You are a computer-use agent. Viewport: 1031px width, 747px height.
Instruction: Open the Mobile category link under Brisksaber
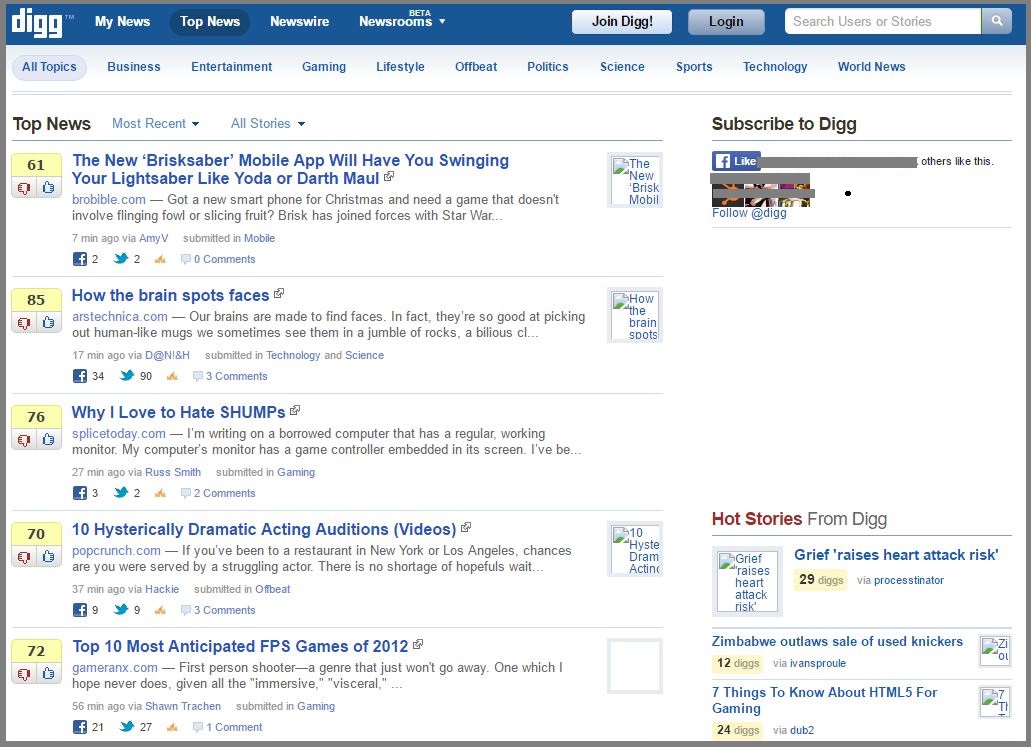[x=259, y=238]
